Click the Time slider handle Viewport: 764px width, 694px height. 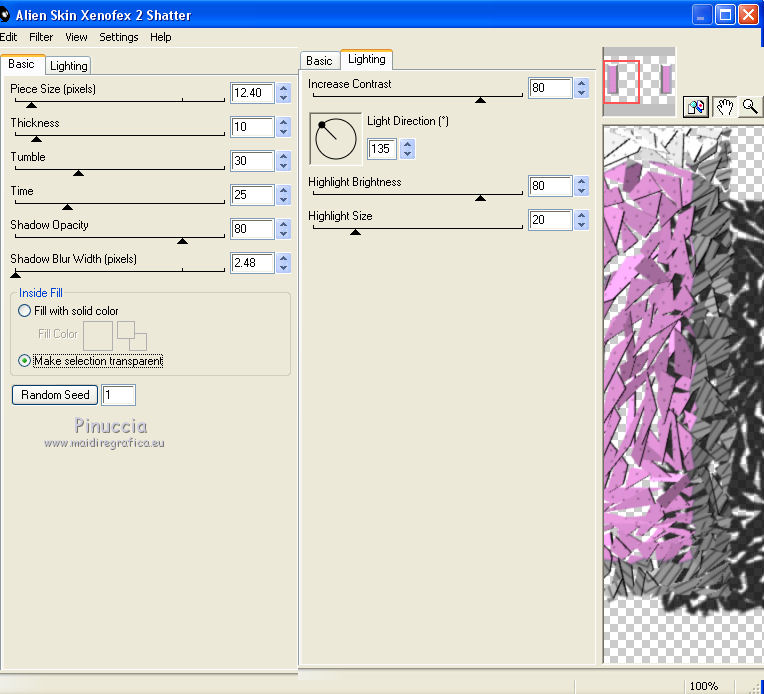tap(68, 207)
